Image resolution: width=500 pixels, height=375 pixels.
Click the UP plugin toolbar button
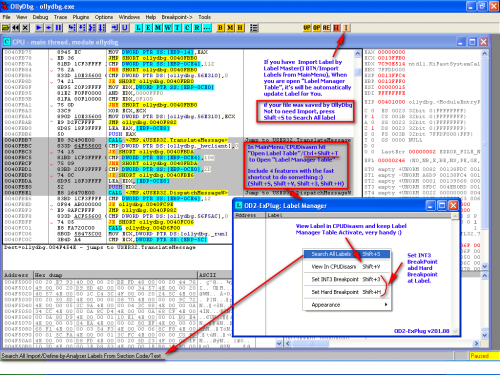click(307, 28)
